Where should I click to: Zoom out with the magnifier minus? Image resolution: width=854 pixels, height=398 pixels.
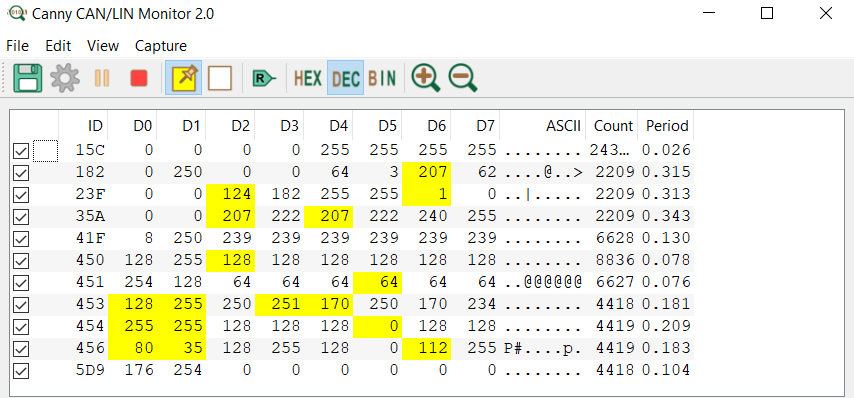pos(463,78)
